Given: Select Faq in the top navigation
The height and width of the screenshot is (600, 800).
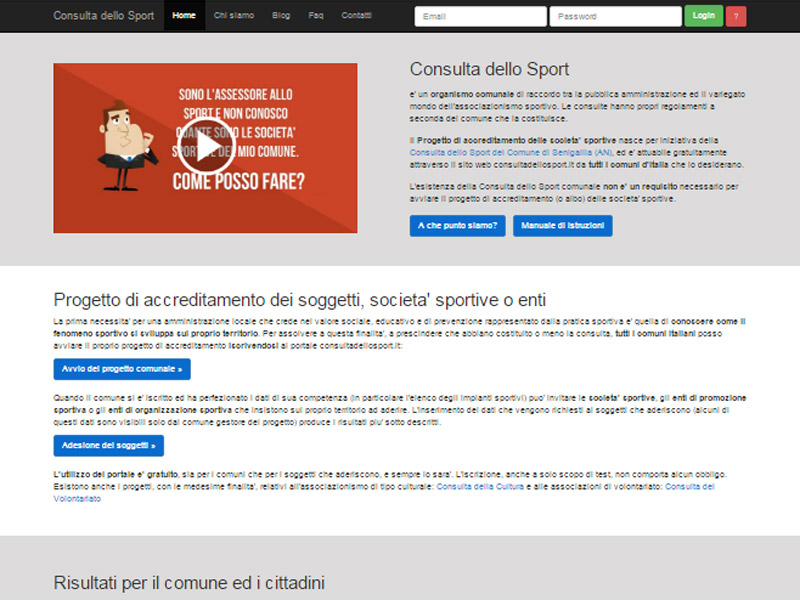Looking at the screenshot, I should 316,16.
